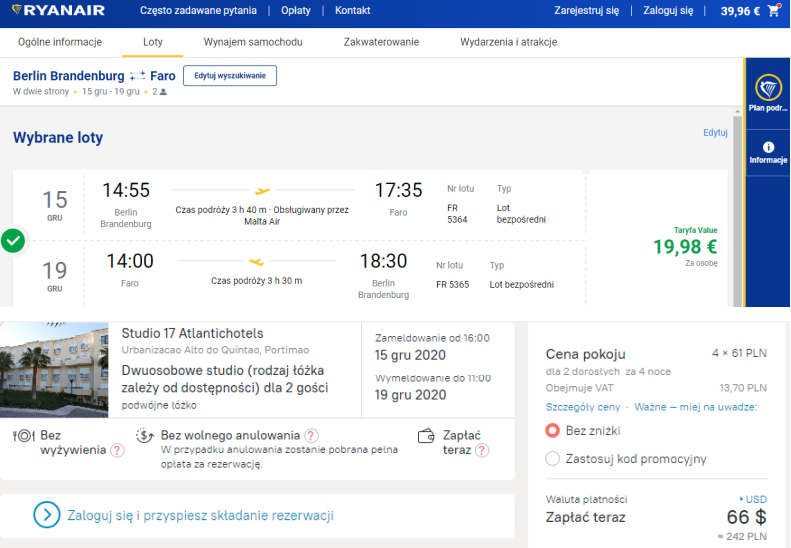791x548 pixels.
Task: Click the Informacje info icon
Action: [x=768, y=147]
